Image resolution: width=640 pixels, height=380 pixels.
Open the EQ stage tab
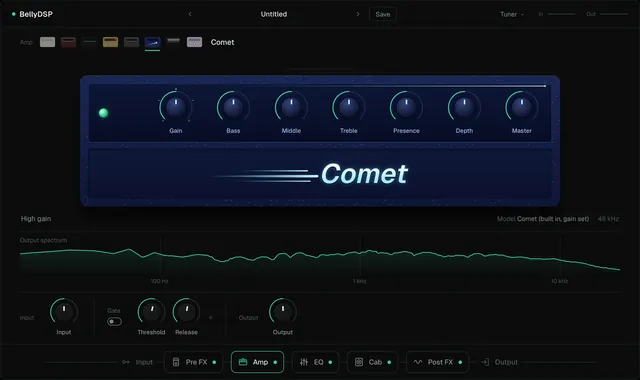(x=315, y=362)
